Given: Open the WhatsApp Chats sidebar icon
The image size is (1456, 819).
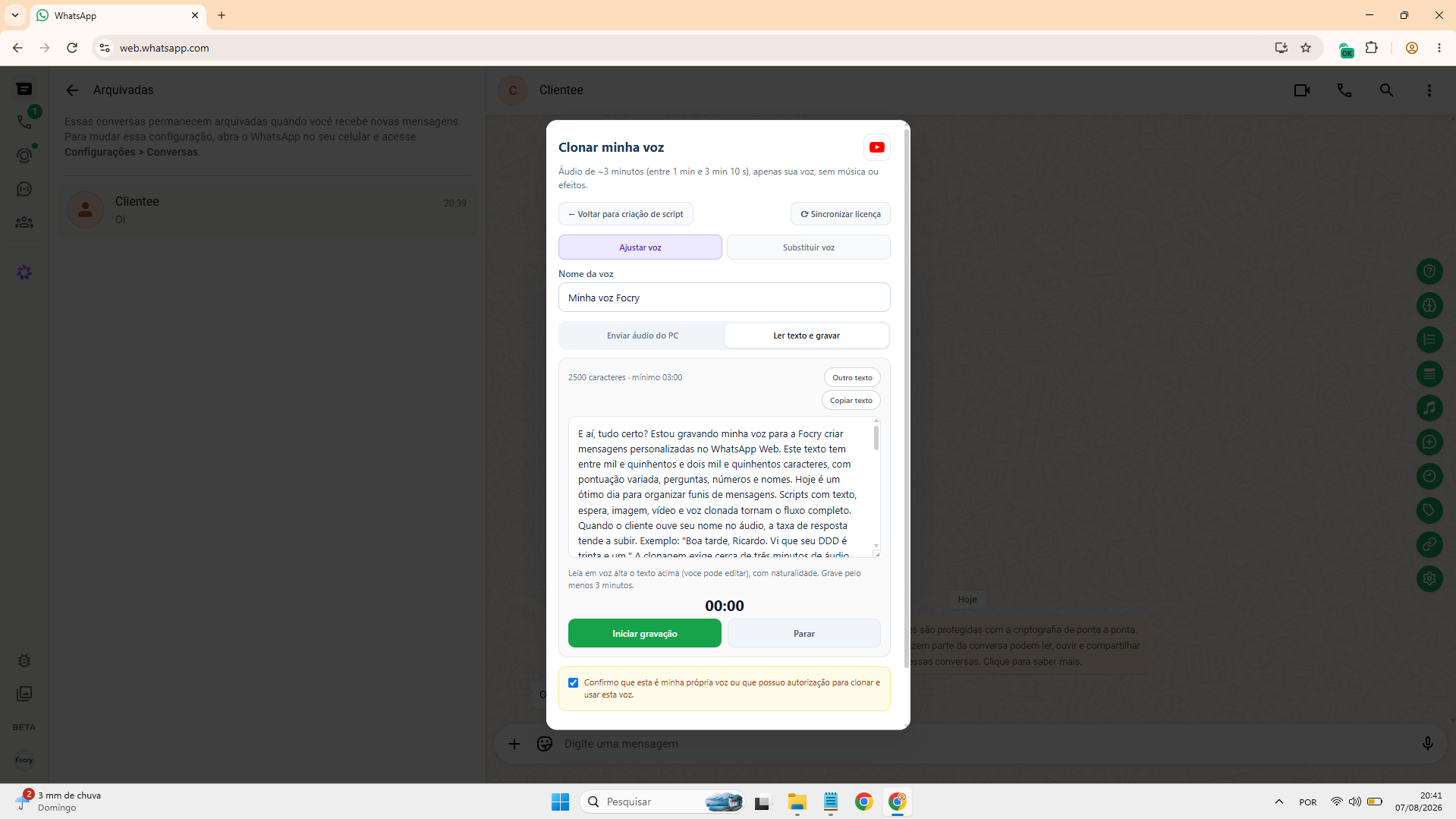Looking at the screenshot, I should 24,89.
